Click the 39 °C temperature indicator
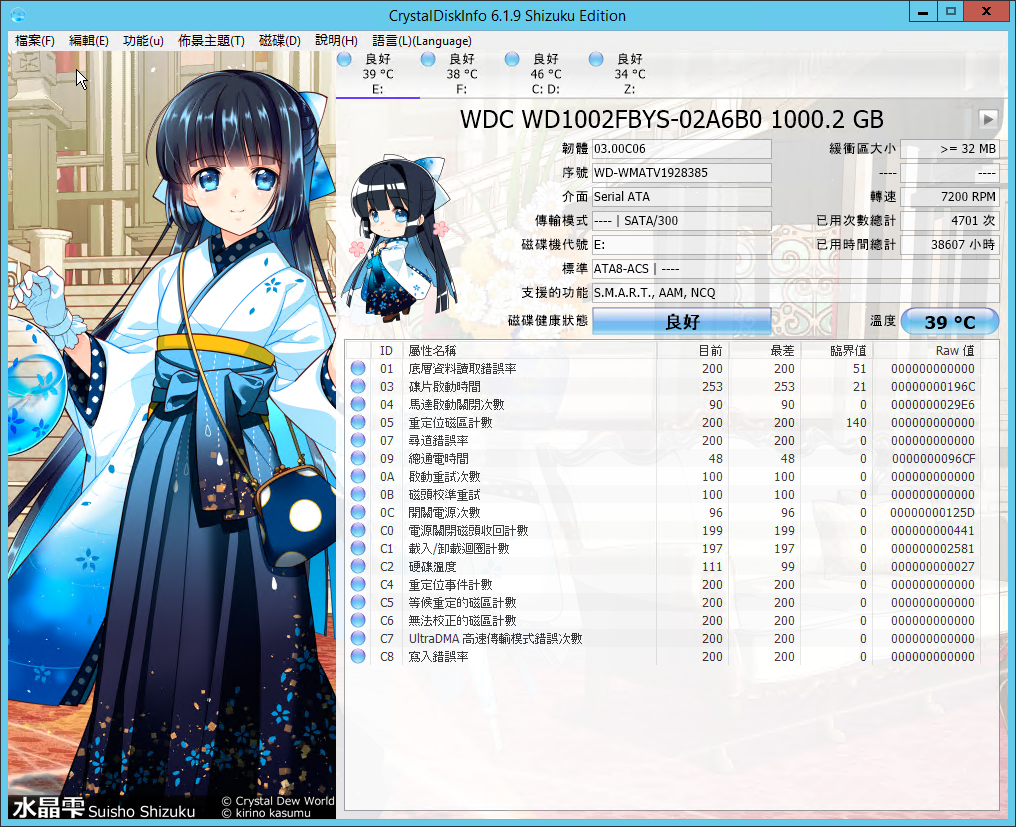 click(949, 322)
